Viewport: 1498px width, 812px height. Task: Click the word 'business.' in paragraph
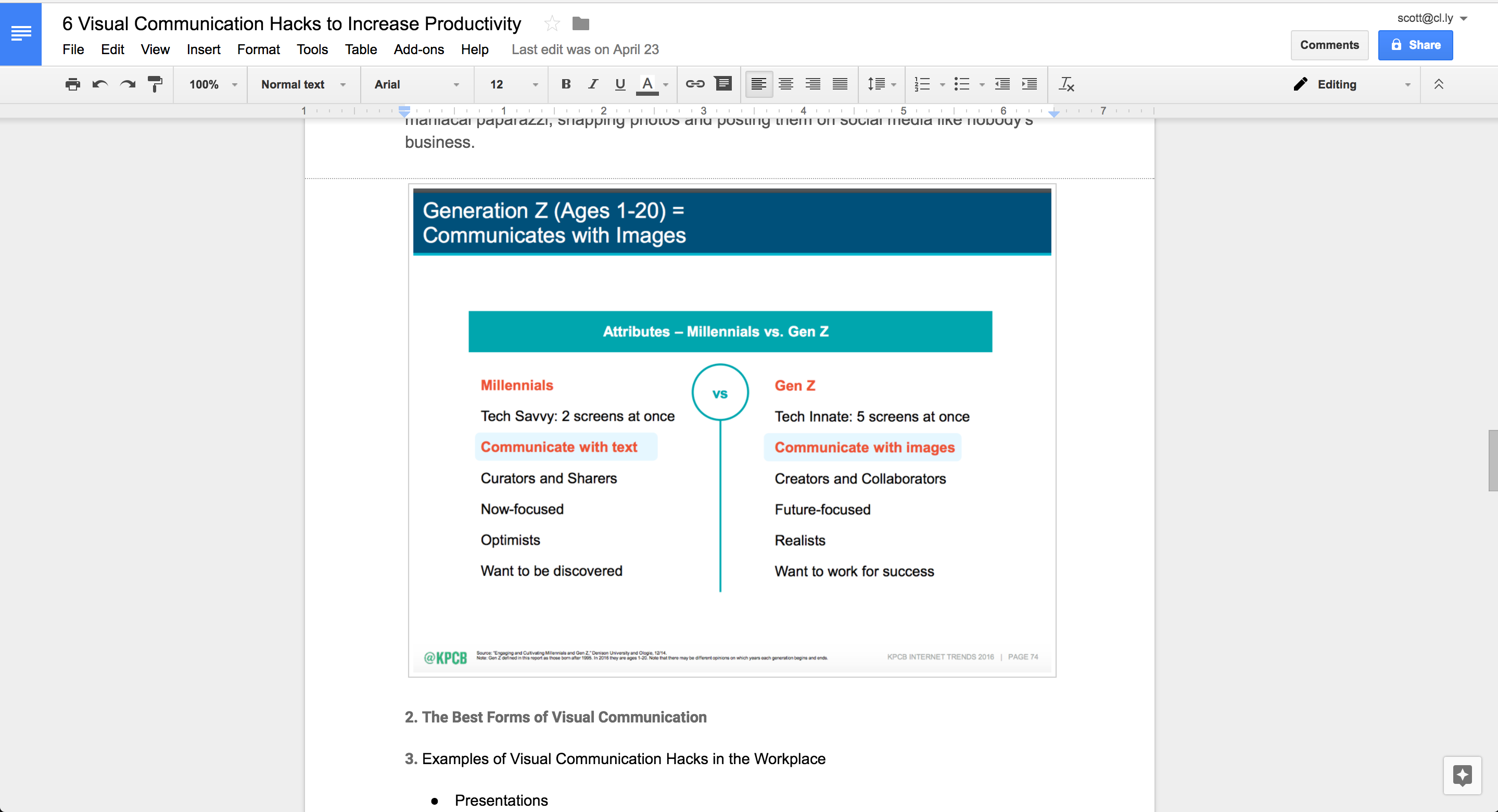440,142
